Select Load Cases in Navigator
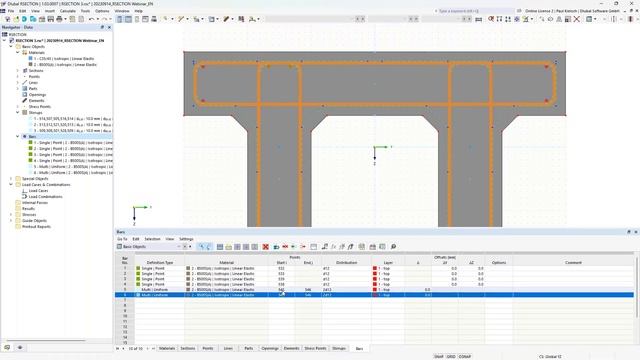The width and height of the screenshot is (640, 360). 38,191
